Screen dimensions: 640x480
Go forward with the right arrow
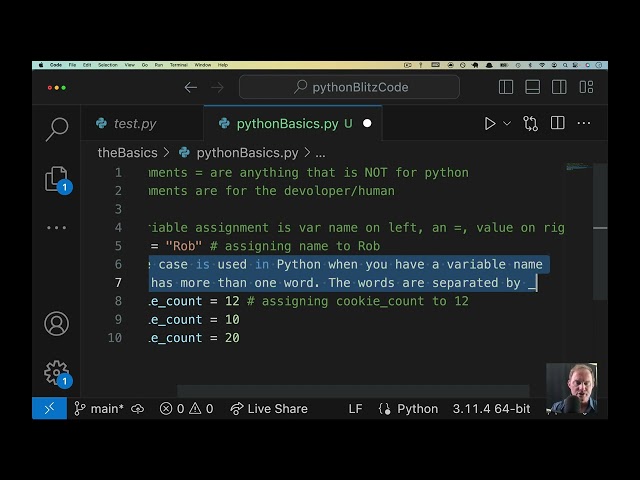(x=217, y=87)
